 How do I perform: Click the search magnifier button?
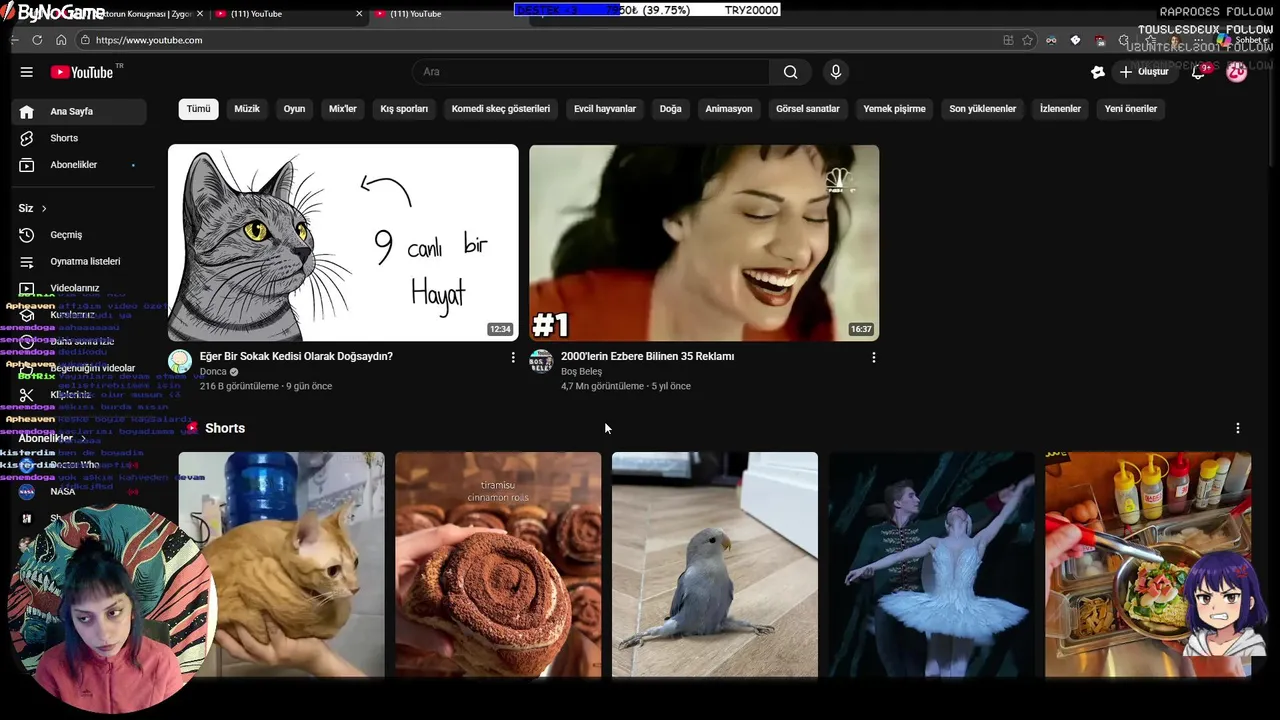[x=790, y=72]
